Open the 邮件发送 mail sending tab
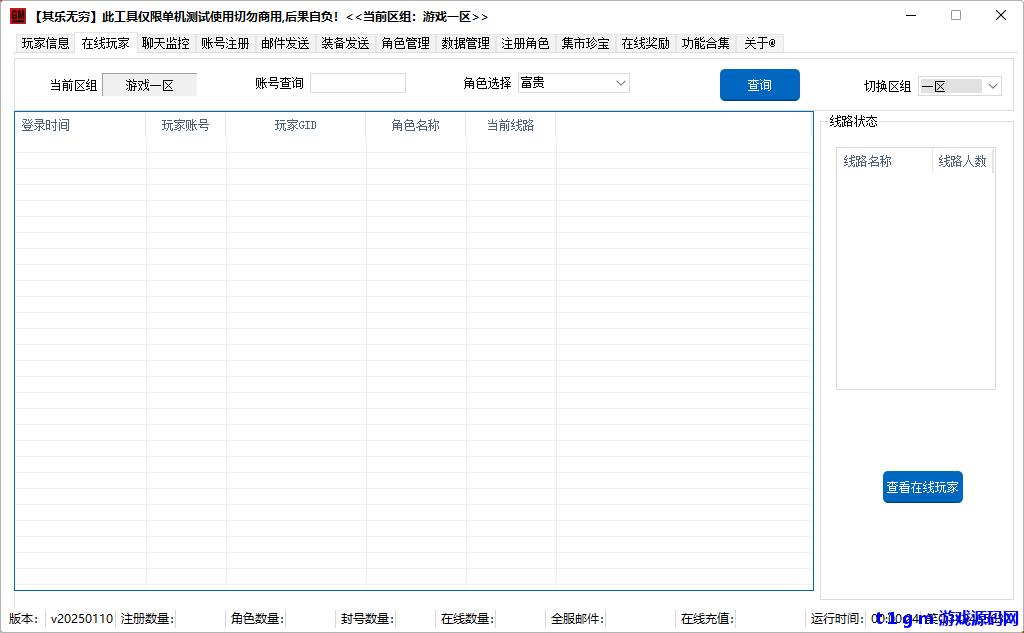Viewport: 1024px width, 633px height. [285, 43]
